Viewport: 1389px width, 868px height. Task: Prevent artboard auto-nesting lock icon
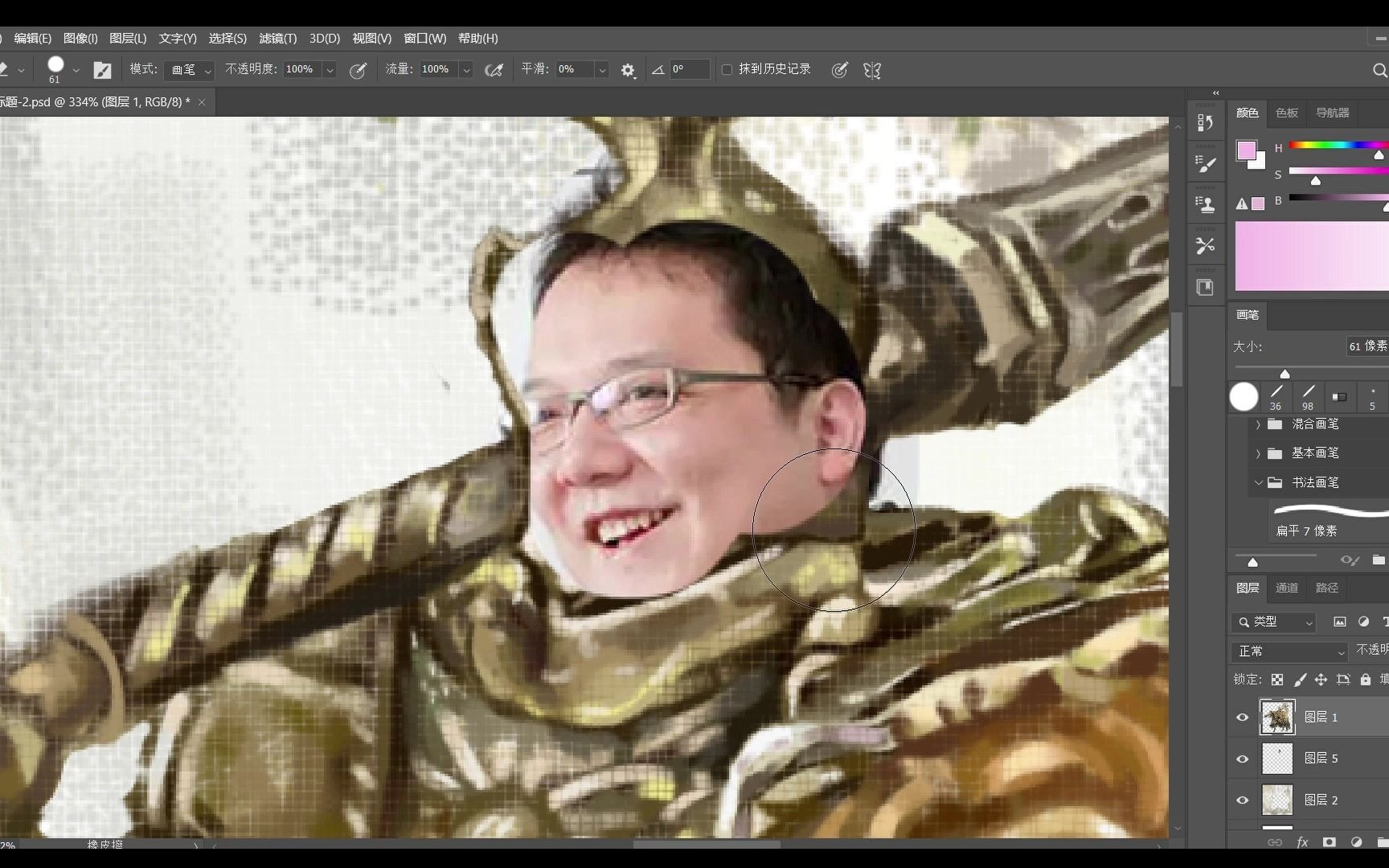[x=1343, y=679]
